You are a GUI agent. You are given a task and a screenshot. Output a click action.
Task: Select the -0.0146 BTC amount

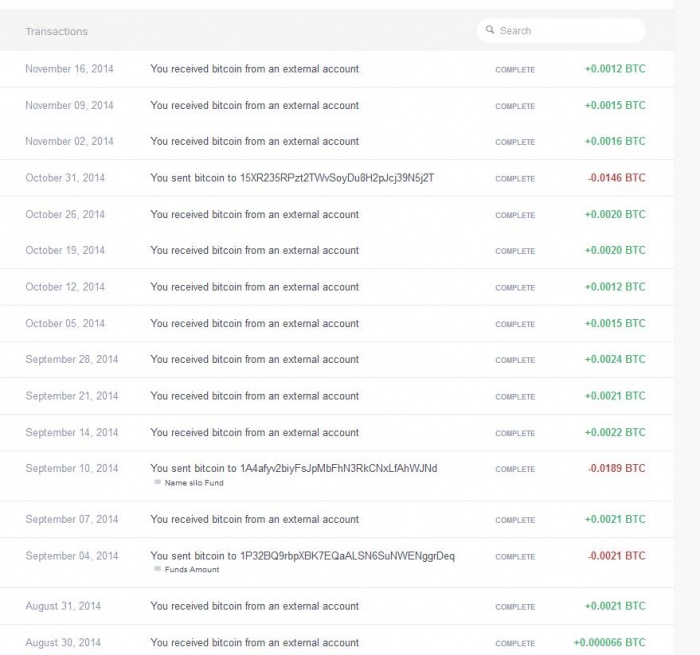(x=616, y=178)
